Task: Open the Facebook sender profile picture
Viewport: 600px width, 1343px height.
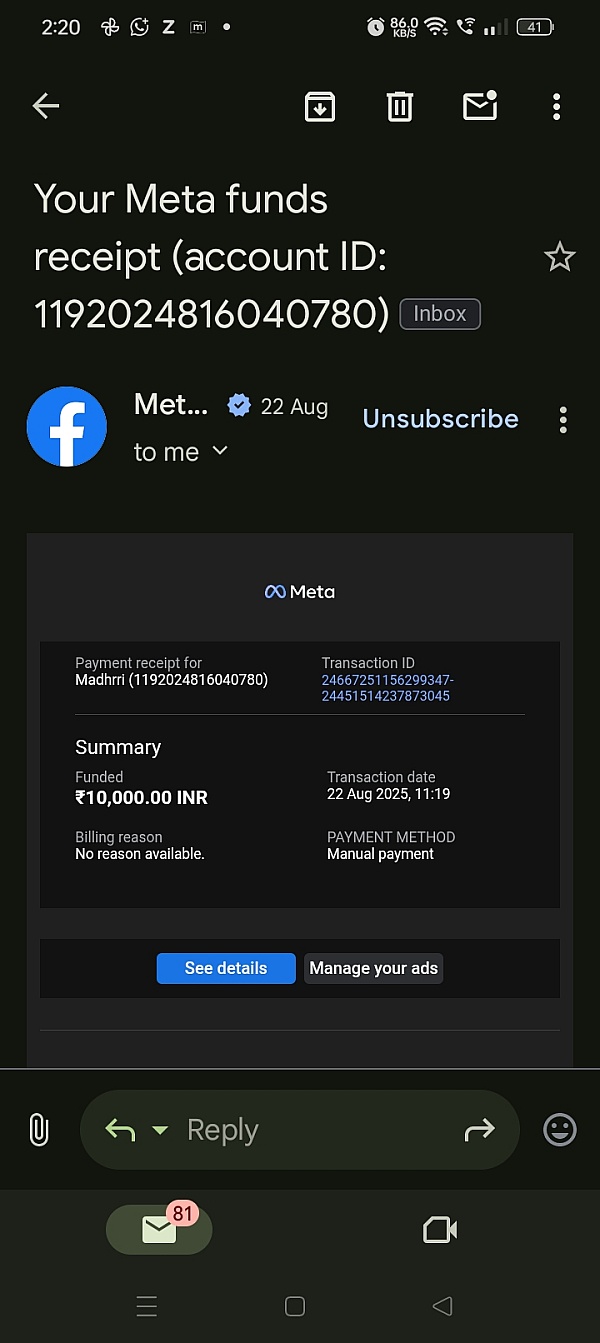Action: click(x=67, y=427)
